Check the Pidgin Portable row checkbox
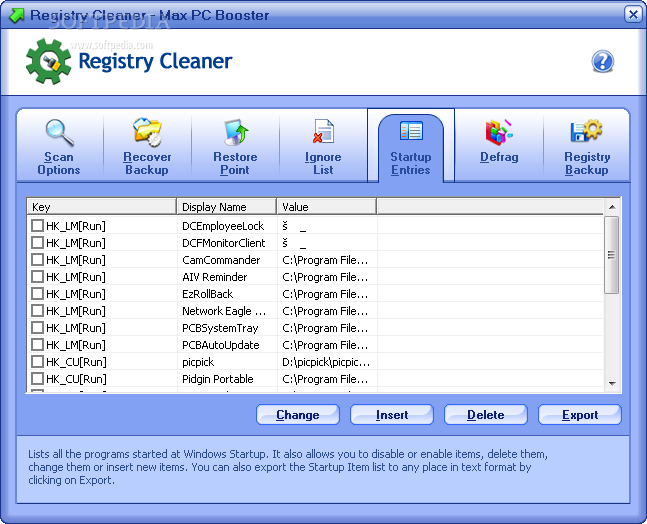This screenshot has width=647, height=524. coord(37,378)
